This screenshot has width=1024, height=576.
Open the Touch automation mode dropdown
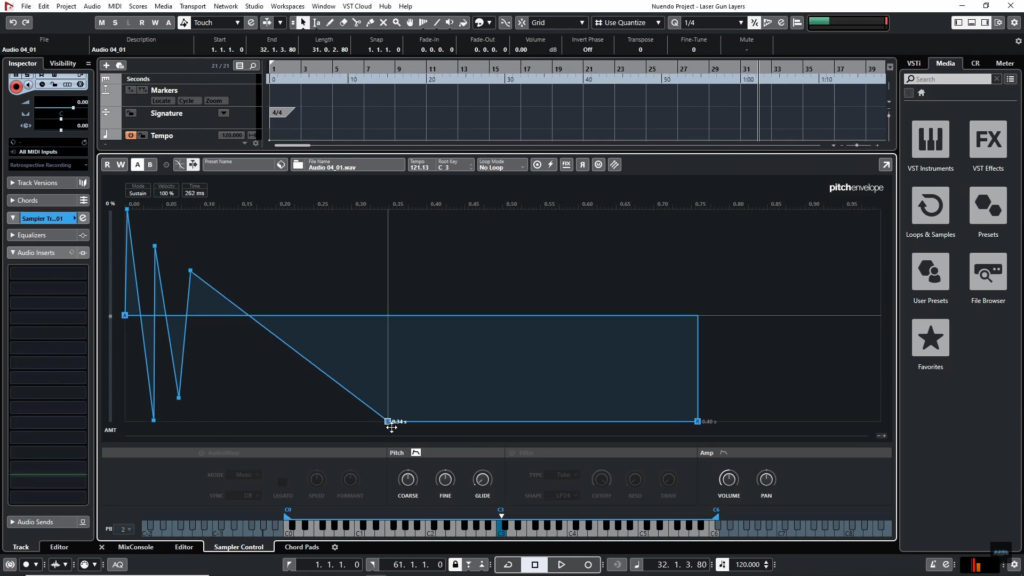(x=222, y=22)
